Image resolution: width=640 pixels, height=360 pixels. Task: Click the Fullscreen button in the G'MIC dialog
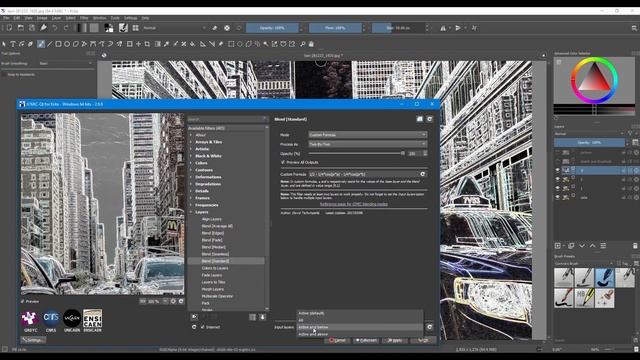coord(366,340)
